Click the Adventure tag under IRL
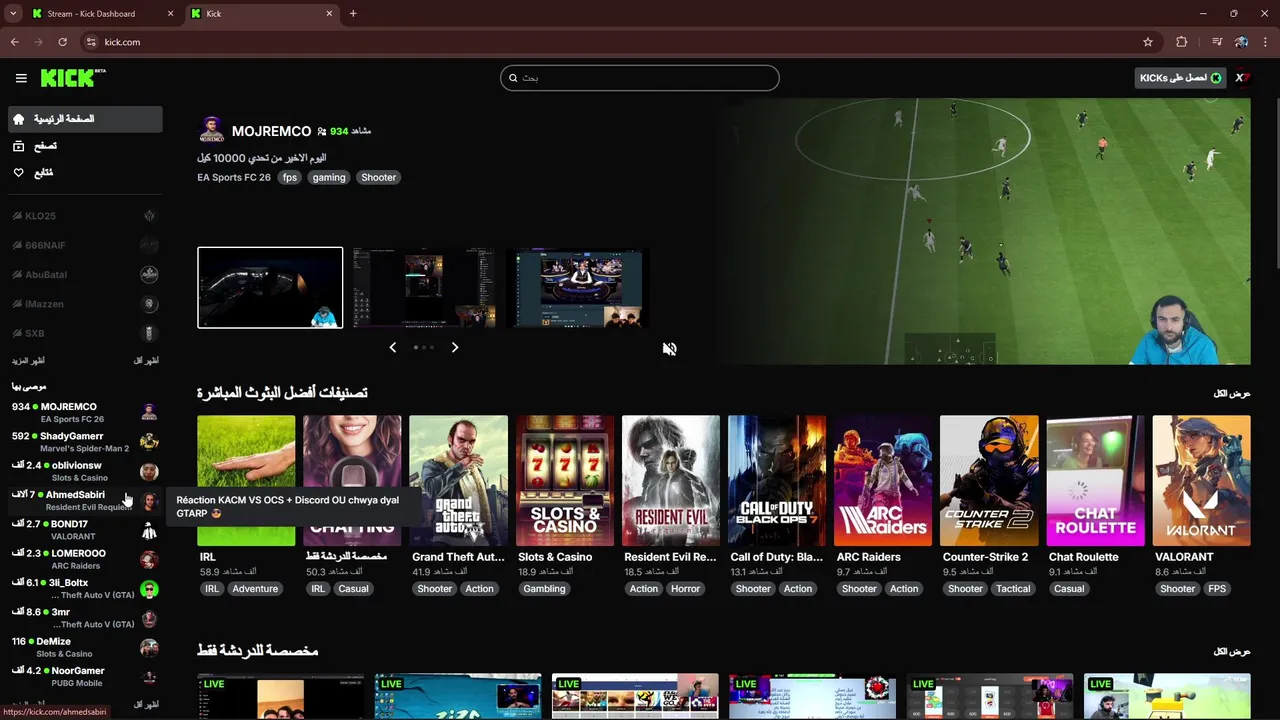 pos(255,589)
